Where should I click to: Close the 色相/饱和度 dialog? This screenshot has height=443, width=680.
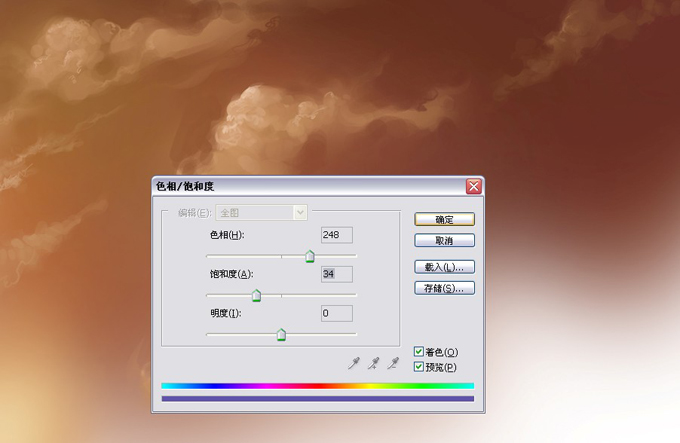474,186
